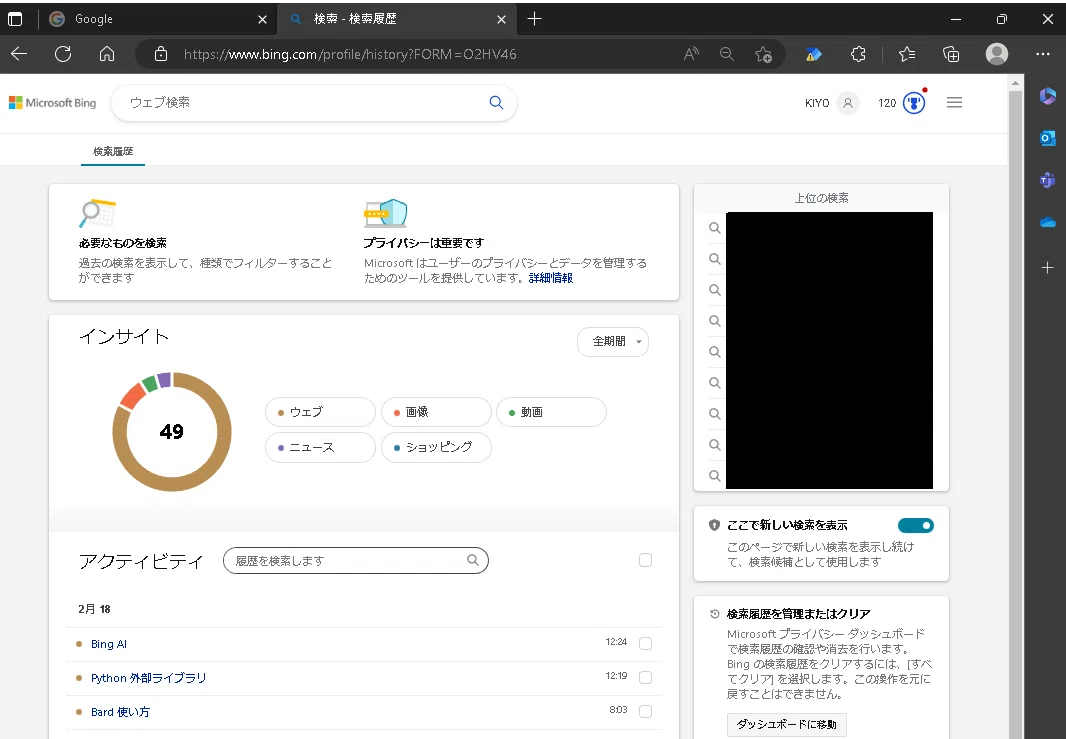Click the browser address bar URL
This screenshot has height=739, width=1066.
click(350, 54)
